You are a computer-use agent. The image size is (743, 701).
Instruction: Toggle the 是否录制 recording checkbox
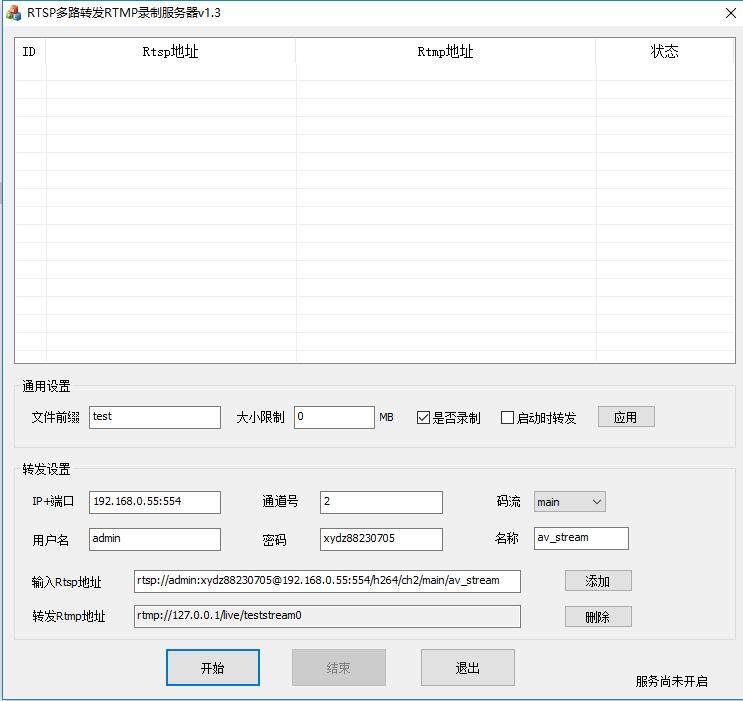pyautogui.click(x=424, y=418)
